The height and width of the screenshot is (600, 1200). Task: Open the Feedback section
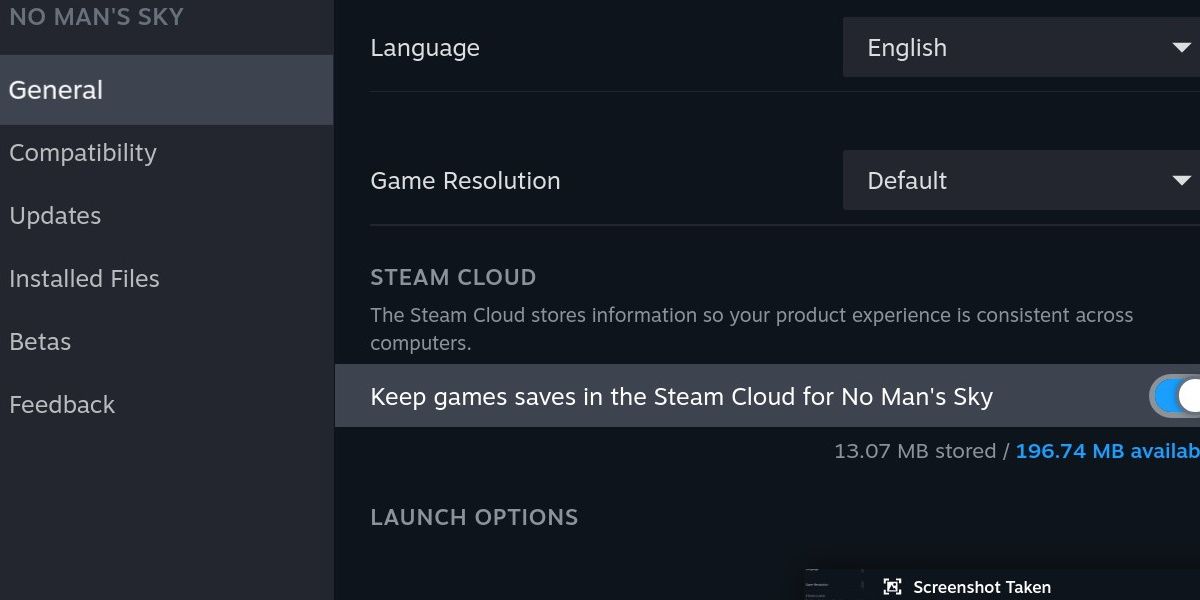[x=62, y=404]
